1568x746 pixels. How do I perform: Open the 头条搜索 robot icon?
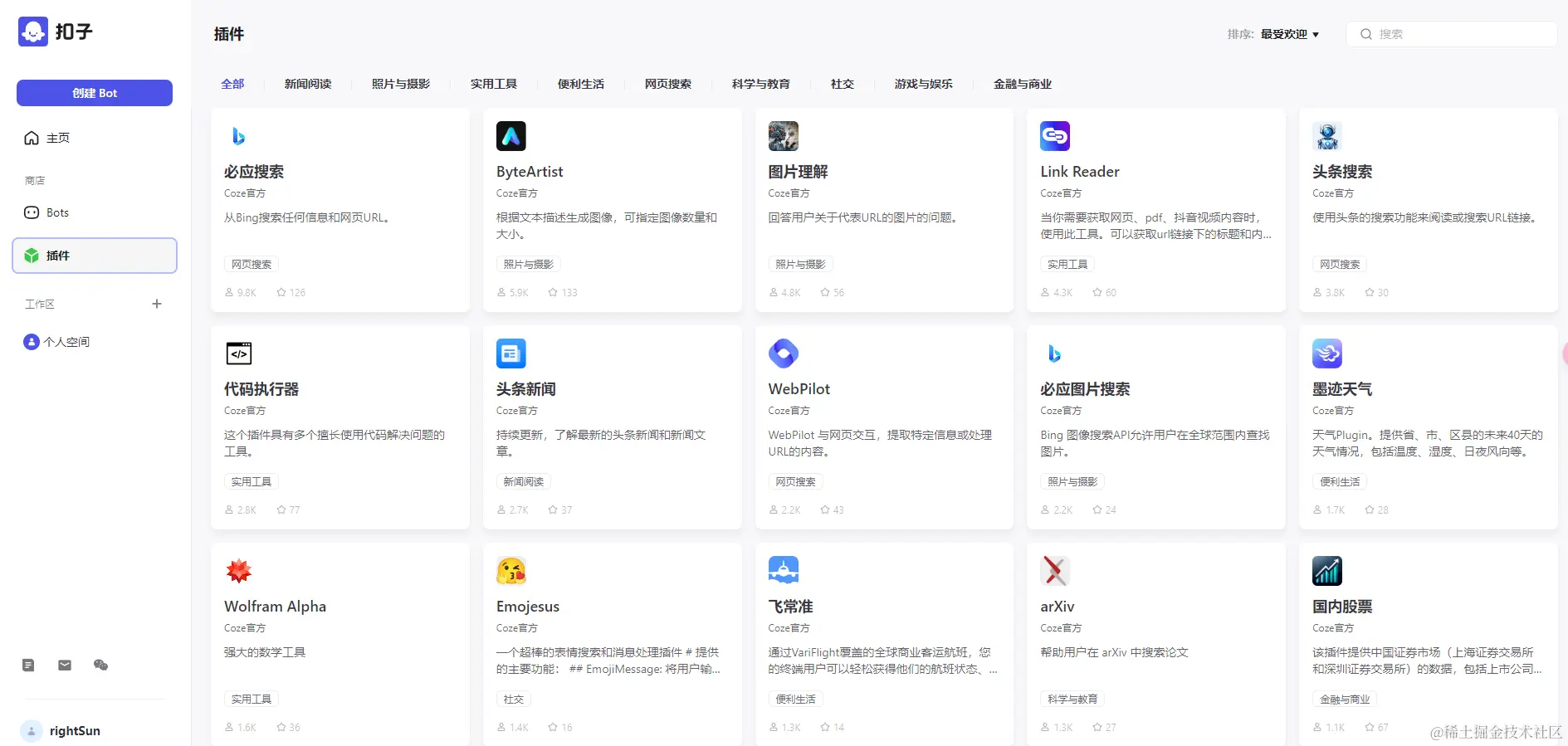1327,136
